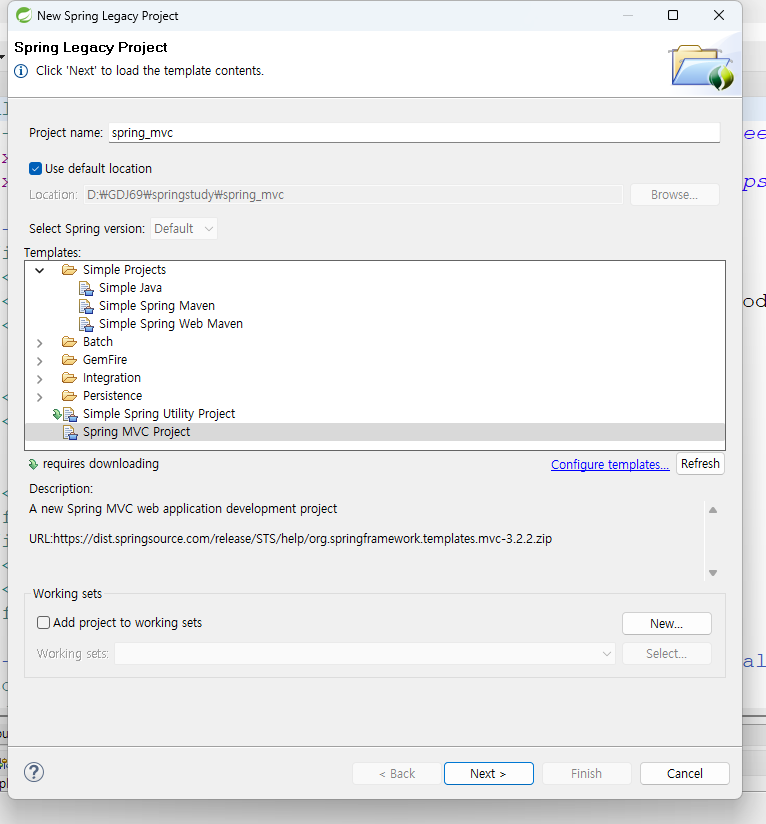This screenshot has width=766, height=824.
Task: Select the Simple Spring Web Maven template
Action: pos(171,324)
